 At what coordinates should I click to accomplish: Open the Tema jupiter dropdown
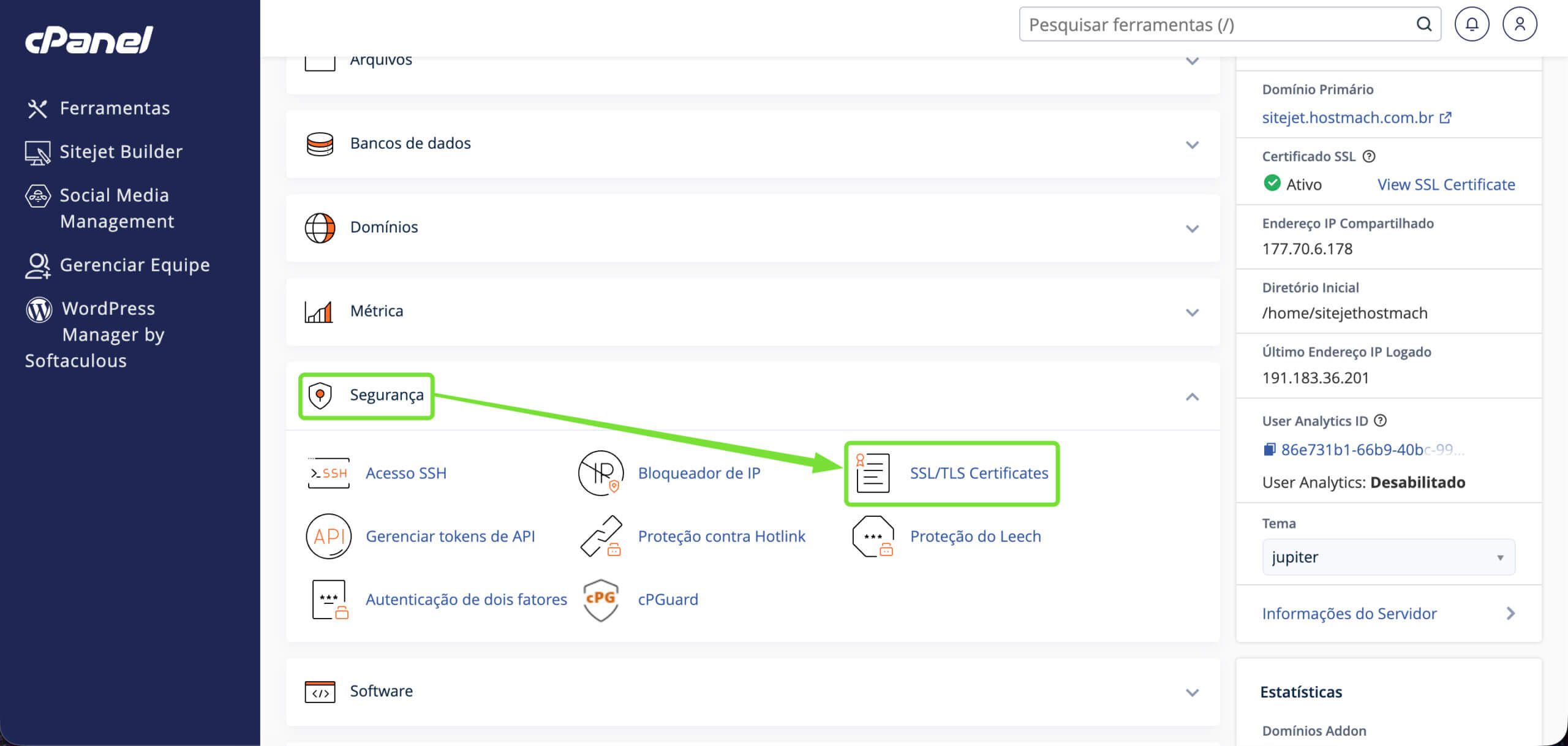click(x=1389, y=557)
